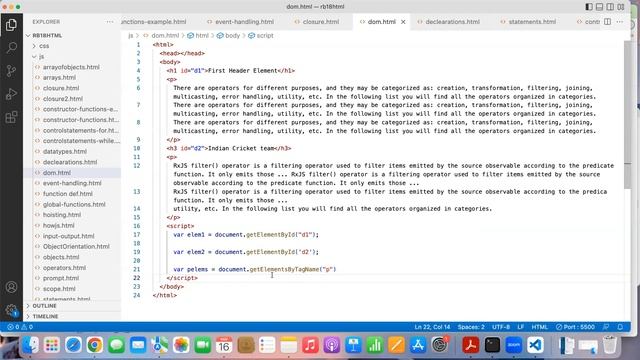Open closure2.html in explorer
The height and width of the screenshot is (360, 640).
tap(62, 99)
